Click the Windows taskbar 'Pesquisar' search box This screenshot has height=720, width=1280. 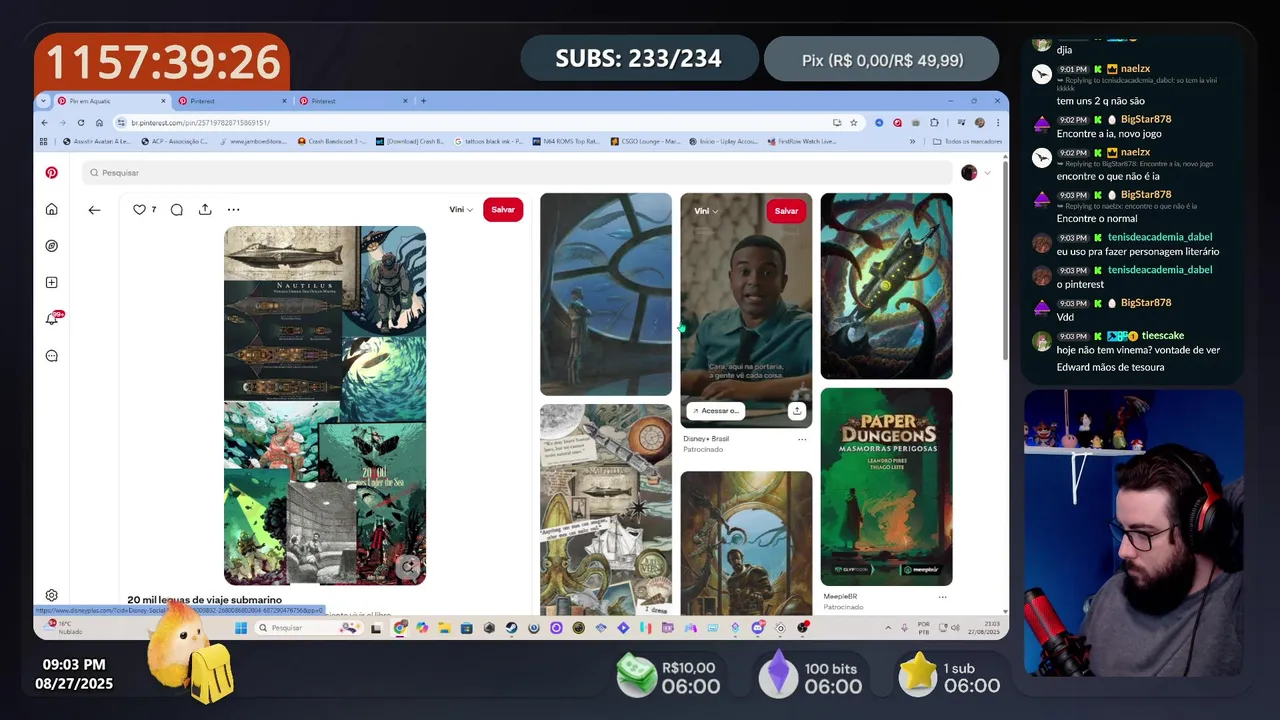click(x=307, y=628)
